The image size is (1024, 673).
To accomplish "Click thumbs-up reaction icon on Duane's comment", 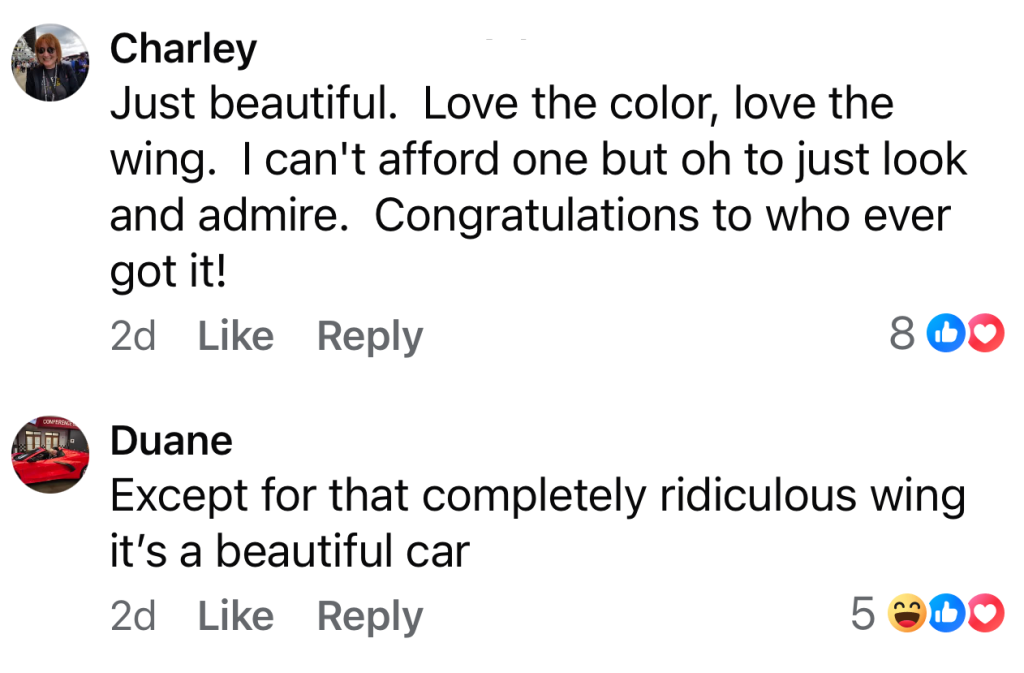I will tap(945, 614).
